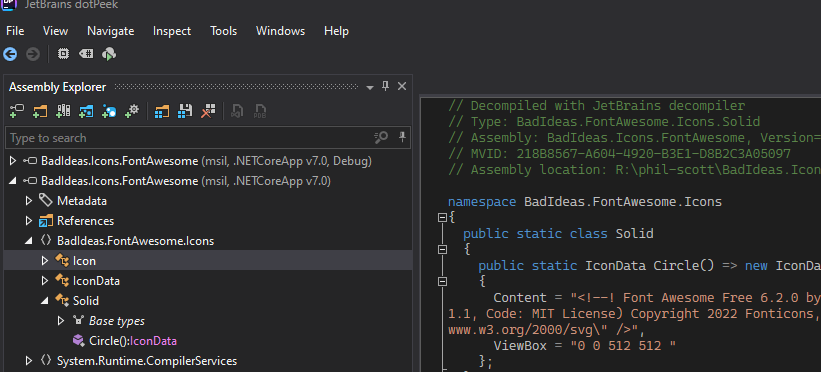
Task: Select the BadIdeas.Icons.FontAwesome .NETCoreApp v7.0 row
Action: [x=208, y=181]
